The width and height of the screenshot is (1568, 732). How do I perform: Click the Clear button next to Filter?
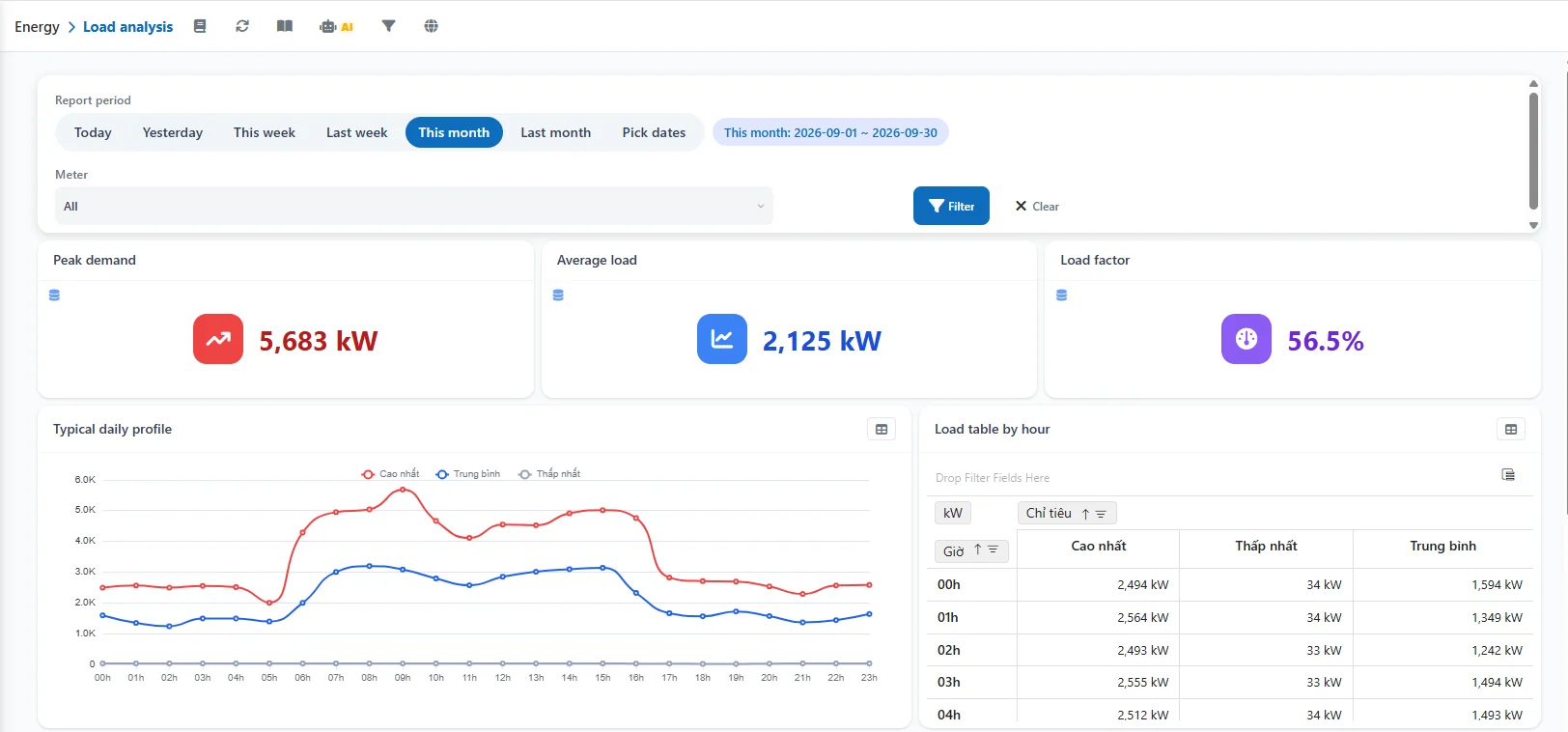click(x=1037, y=206)
